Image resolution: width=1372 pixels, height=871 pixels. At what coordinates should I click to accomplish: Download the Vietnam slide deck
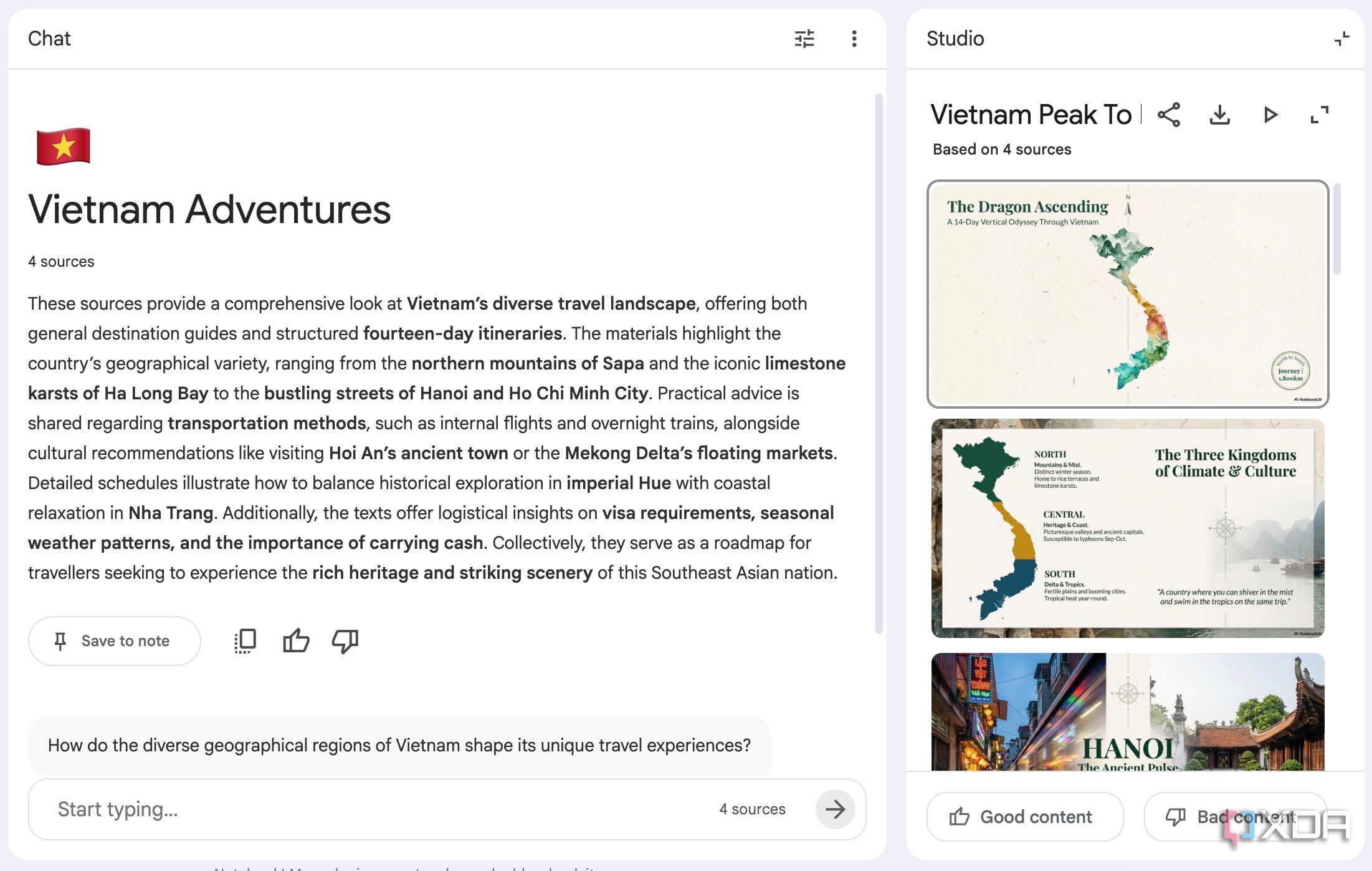pyautogui.click(x=1219, y=115)
